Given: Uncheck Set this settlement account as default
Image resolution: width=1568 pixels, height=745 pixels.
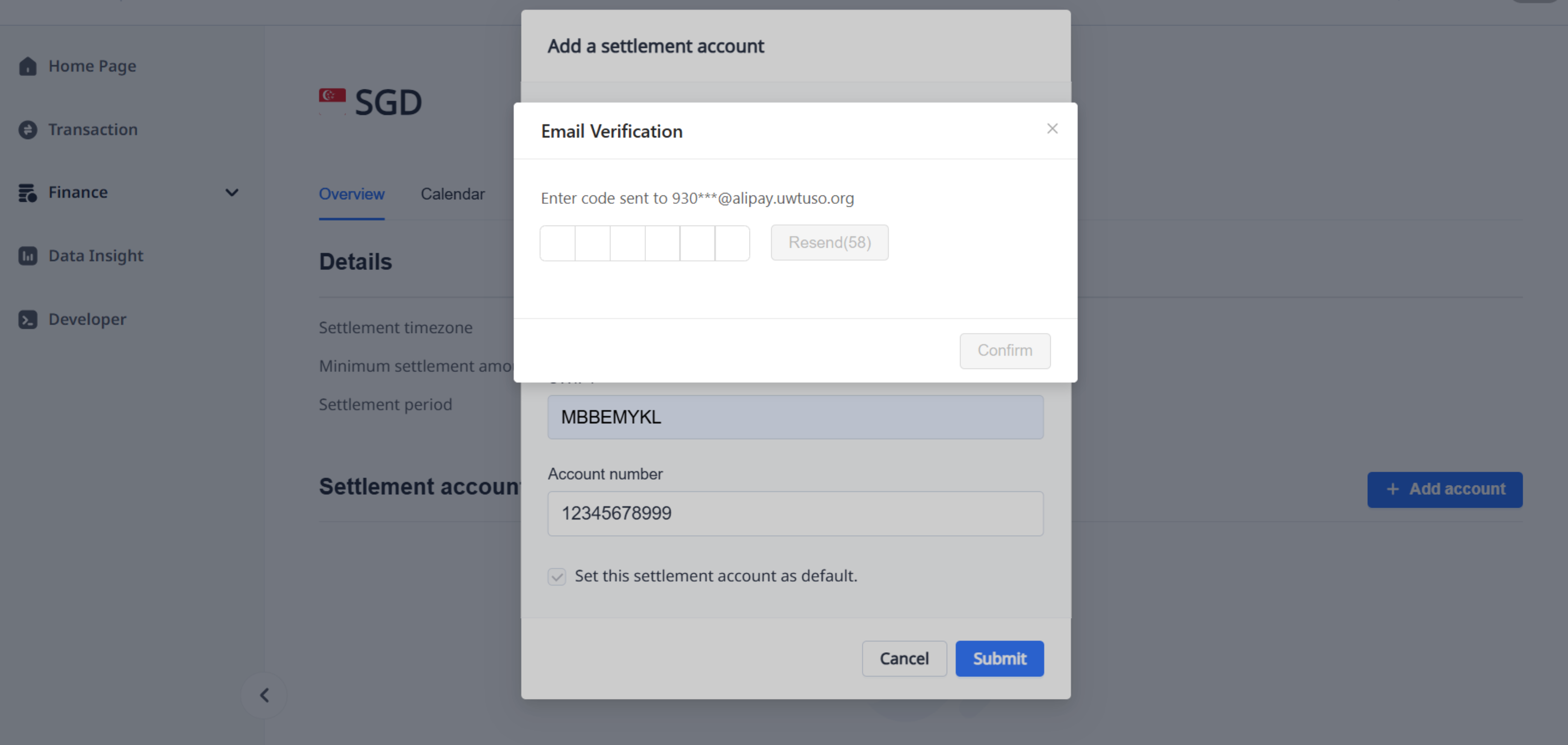Looking at the screenshot, I should [x=556, y=576].
